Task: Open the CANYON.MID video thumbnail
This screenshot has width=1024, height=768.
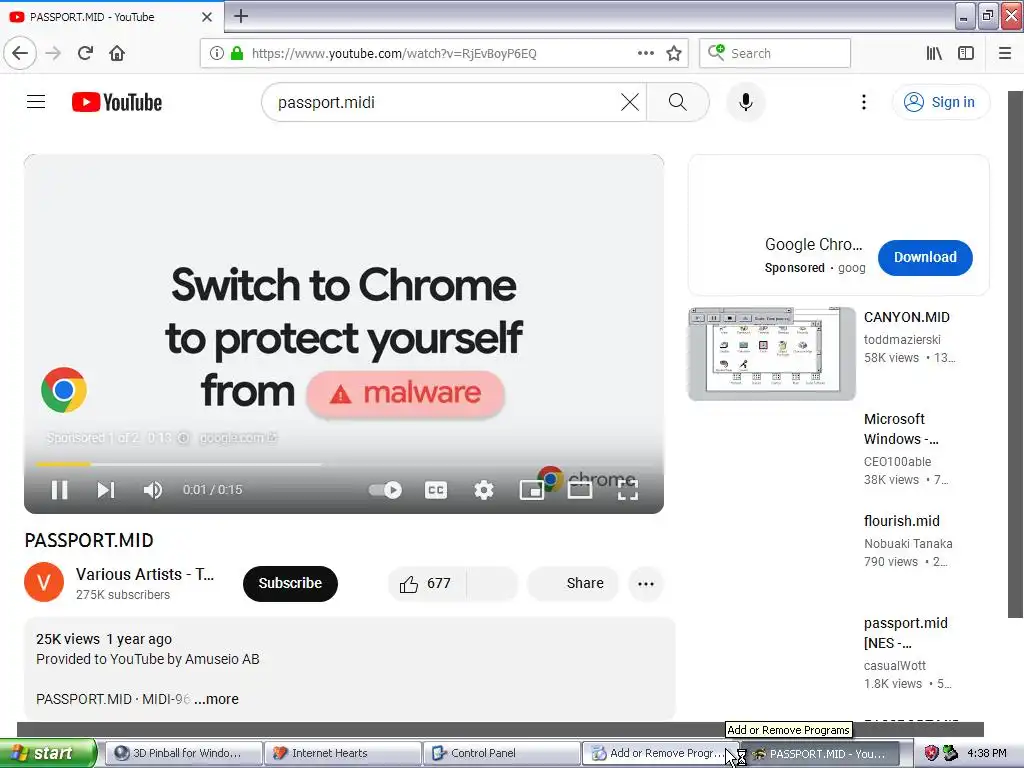Action: [x=771, y=353]
